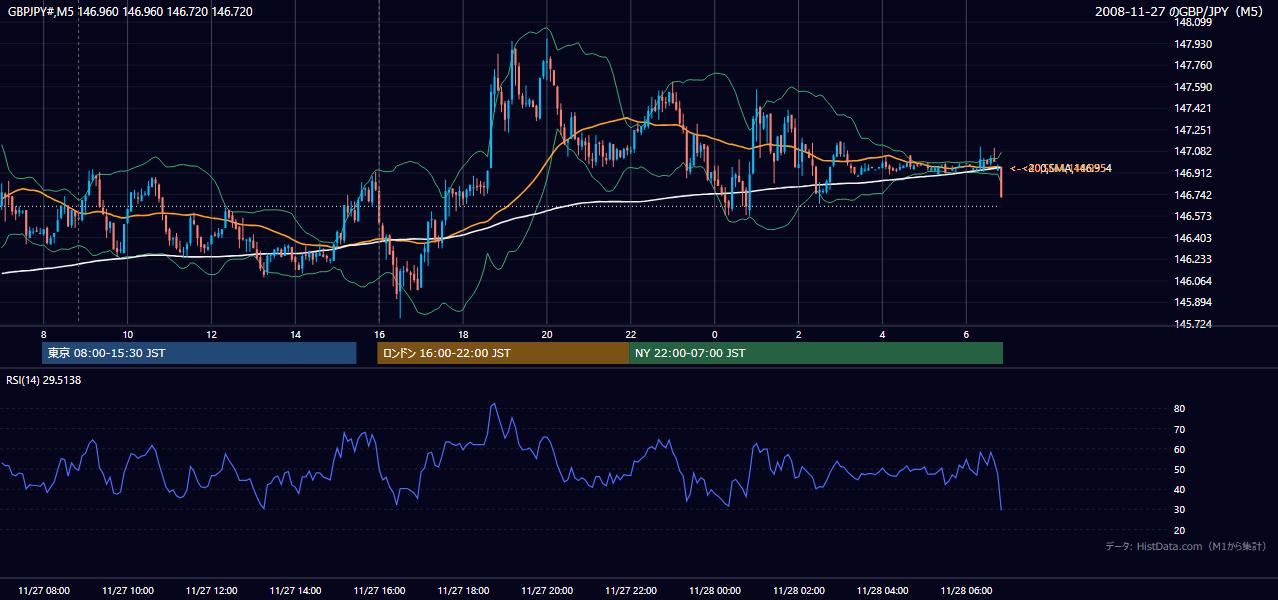Click the HistData.com data source credit
The width and height of the screenshot is (1278, 600).
click(x=1185, y=546)
